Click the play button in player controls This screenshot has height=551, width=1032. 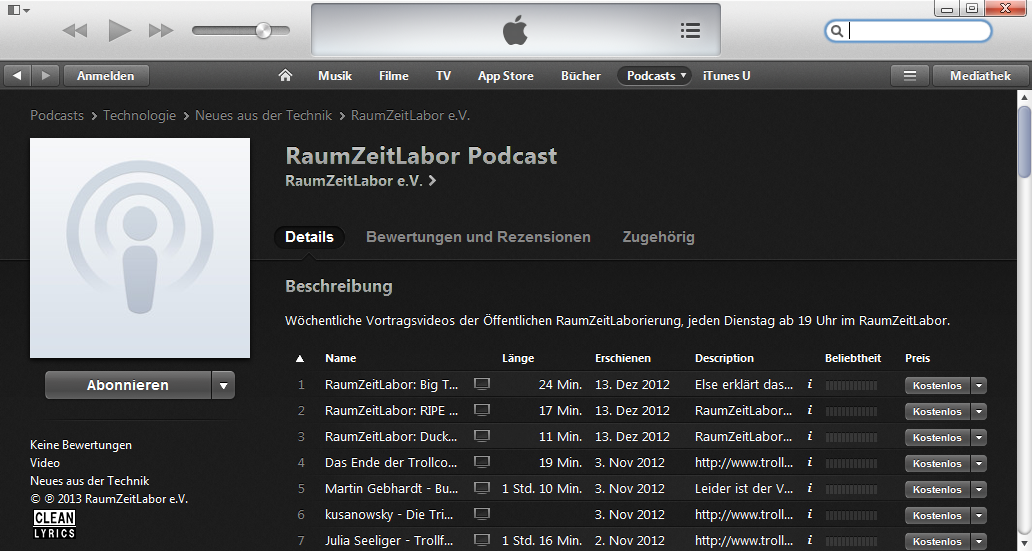point(119,30)
